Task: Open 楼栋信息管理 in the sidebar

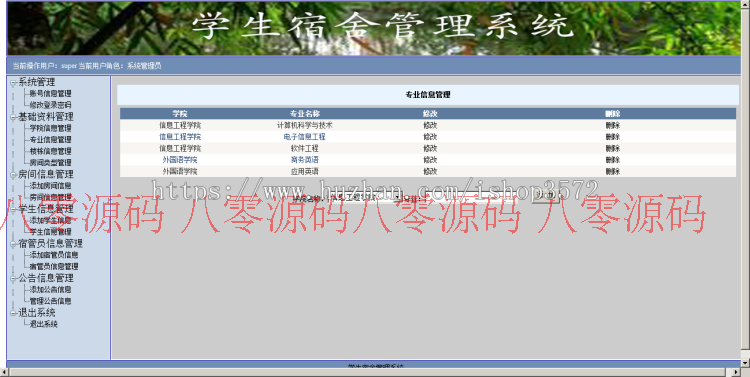Action: click(x=50, y=151)
